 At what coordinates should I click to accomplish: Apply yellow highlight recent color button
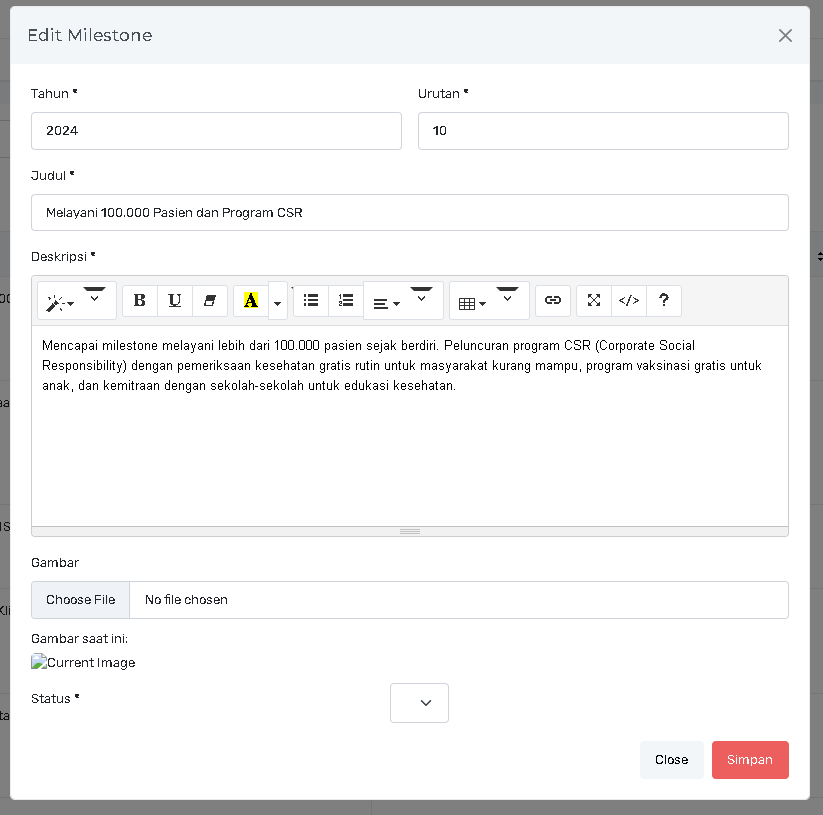tap(250, 301)
